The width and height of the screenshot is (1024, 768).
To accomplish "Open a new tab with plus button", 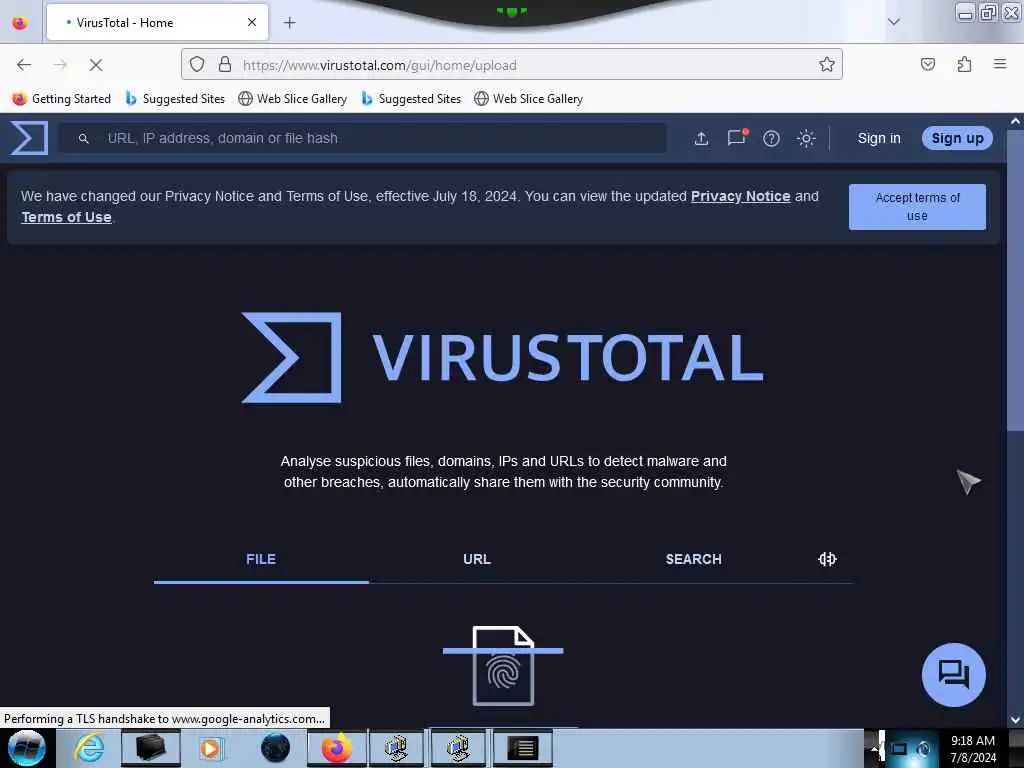I will tap(290, 23).
